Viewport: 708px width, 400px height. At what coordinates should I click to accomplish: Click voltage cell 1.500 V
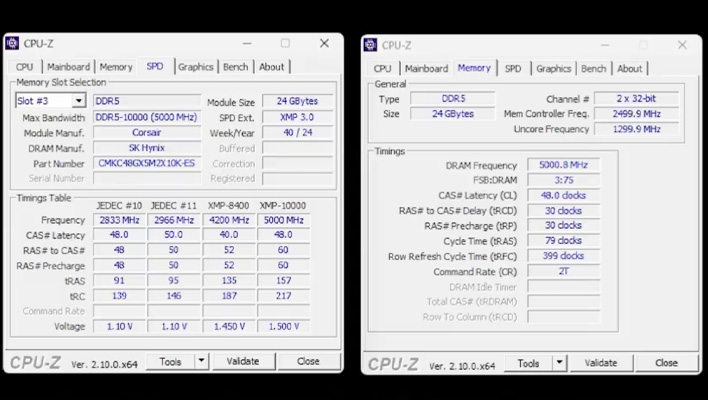(284, 326)
